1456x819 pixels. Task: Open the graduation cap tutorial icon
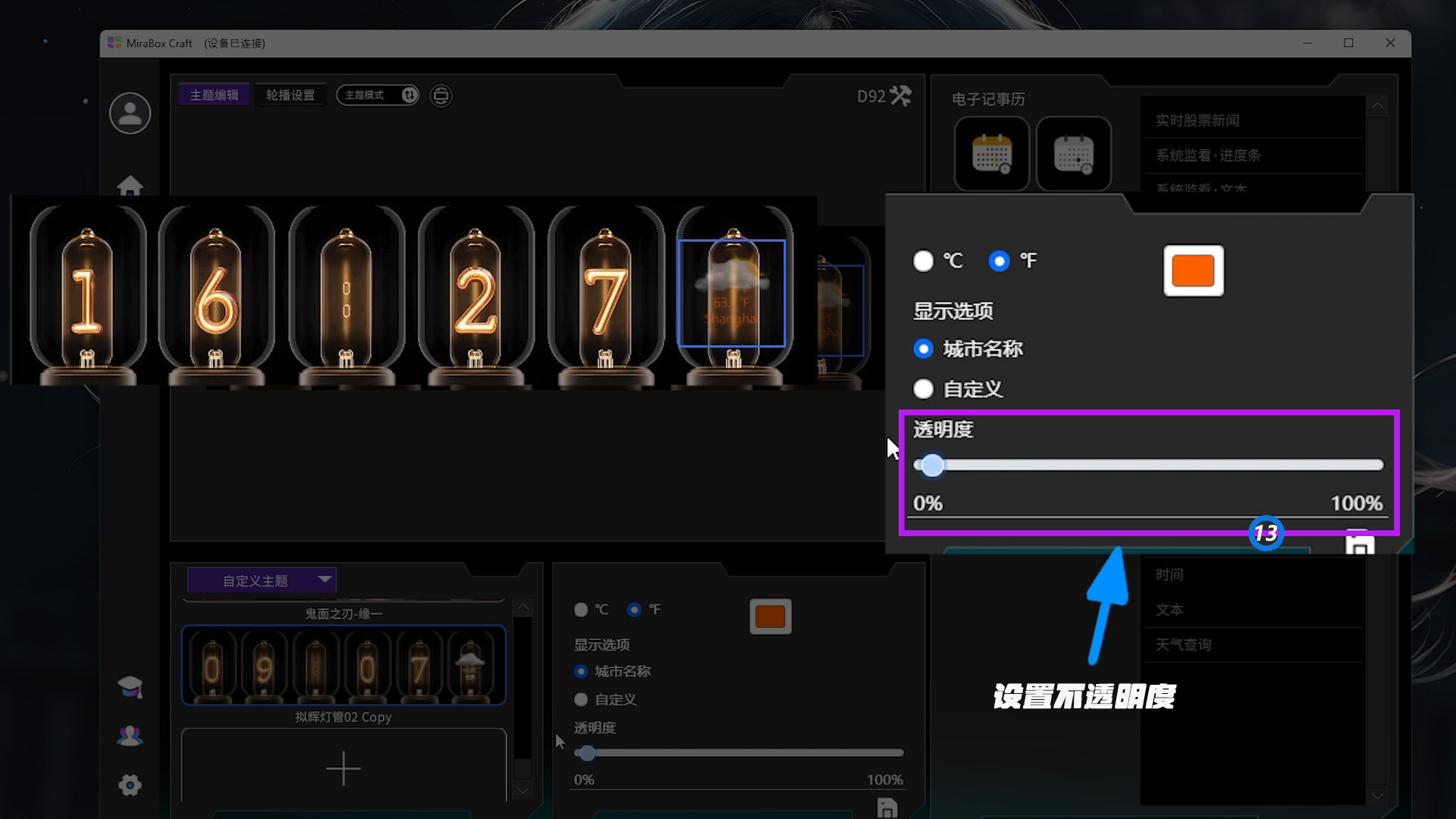(130, 687)
